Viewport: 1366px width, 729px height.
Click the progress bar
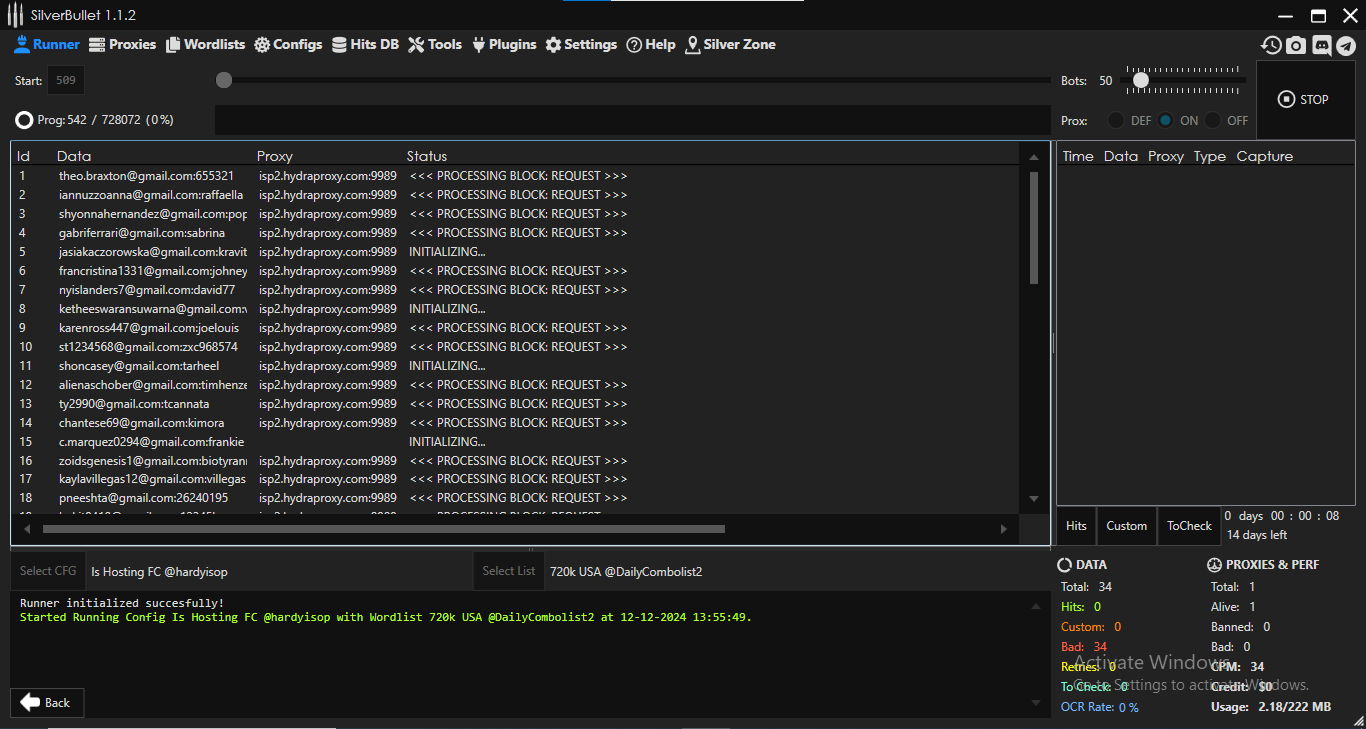(633, 120)
